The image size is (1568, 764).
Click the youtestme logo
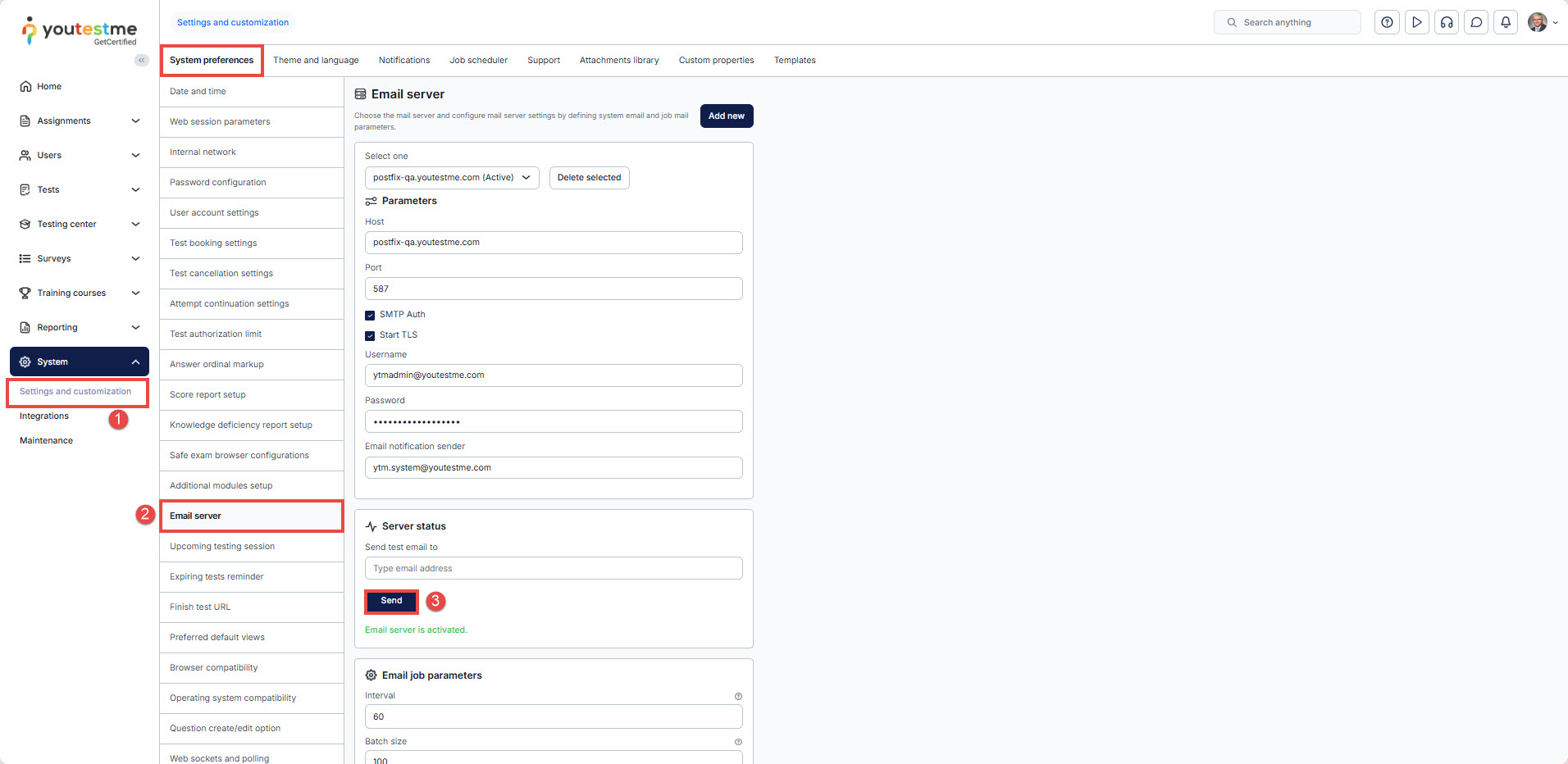pyautogui.click(x=80, y=31)
